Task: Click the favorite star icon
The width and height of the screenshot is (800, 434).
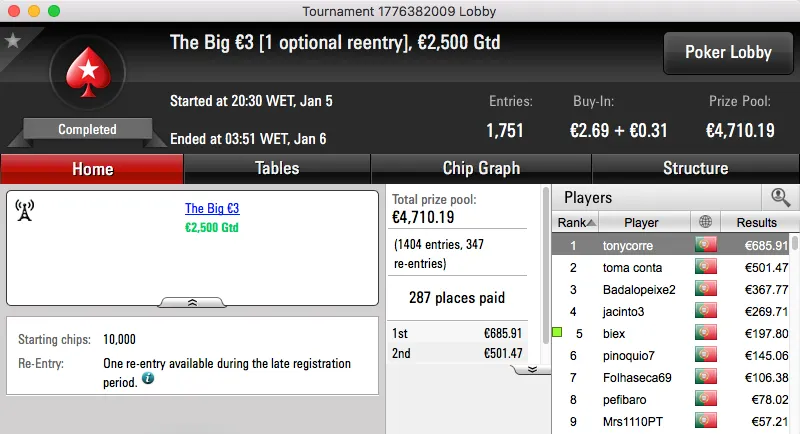Action: [x=13, y=41]
